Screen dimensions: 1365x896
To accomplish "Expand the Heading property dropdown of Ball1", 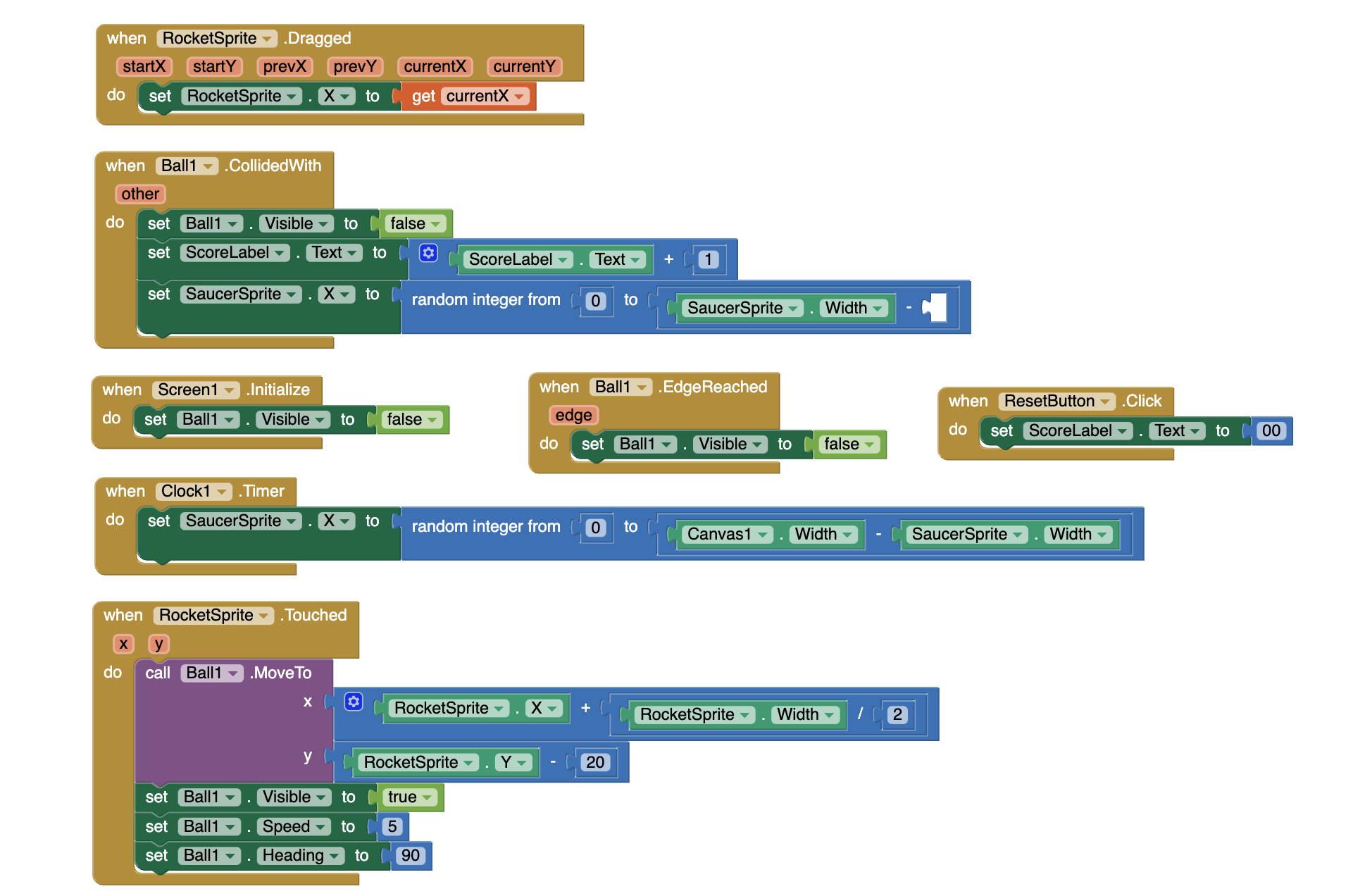I will click(x=335, y=856).
